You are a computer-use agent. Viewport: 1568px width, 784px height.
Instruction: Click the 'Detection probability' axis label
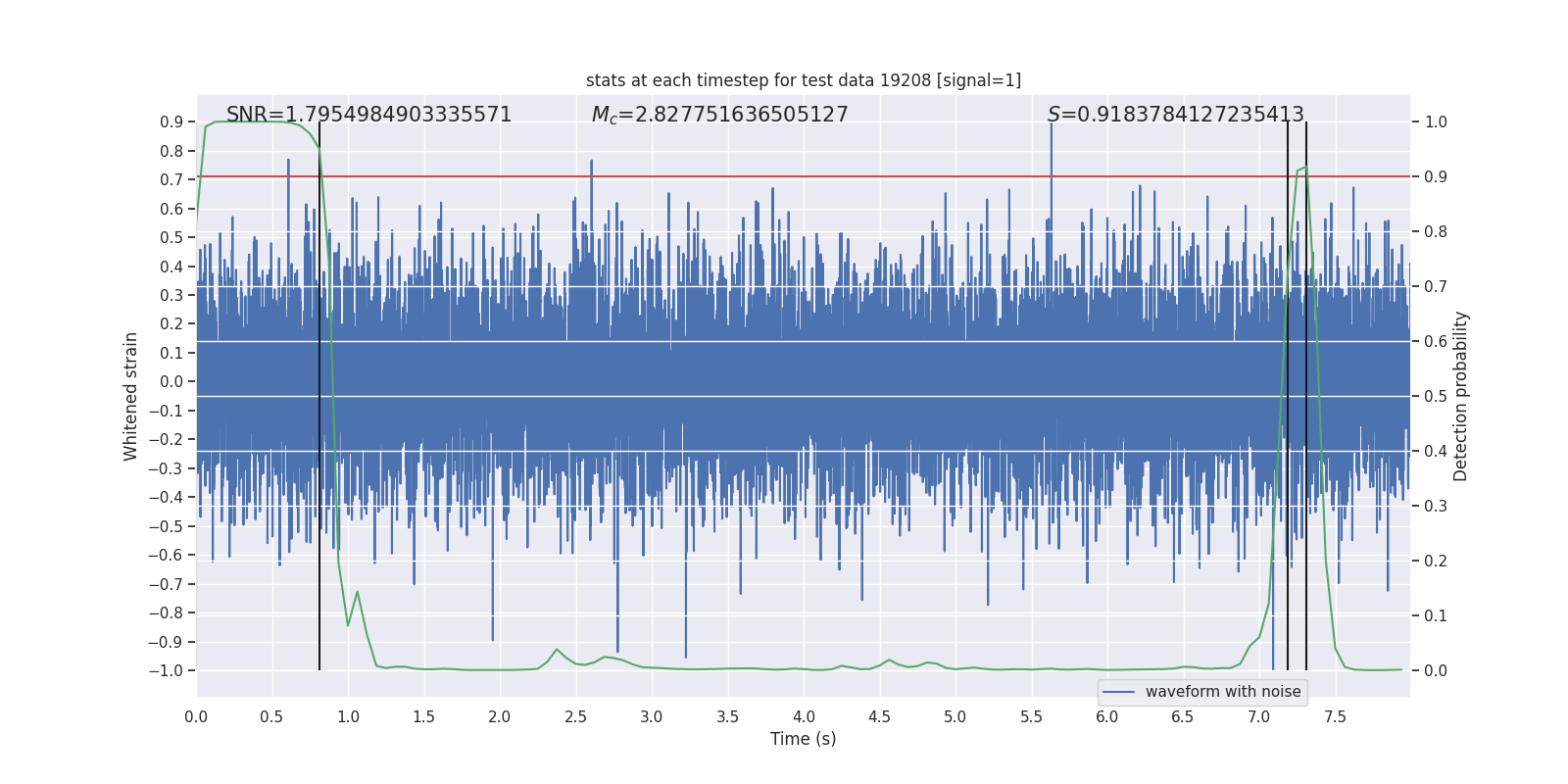tap(1461, 396)
